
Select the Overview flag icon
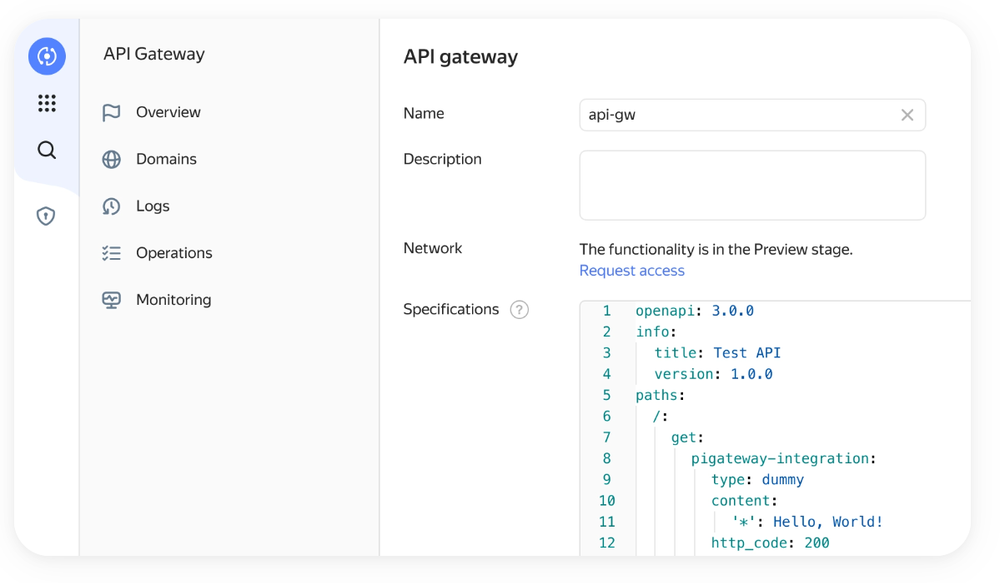112,112
